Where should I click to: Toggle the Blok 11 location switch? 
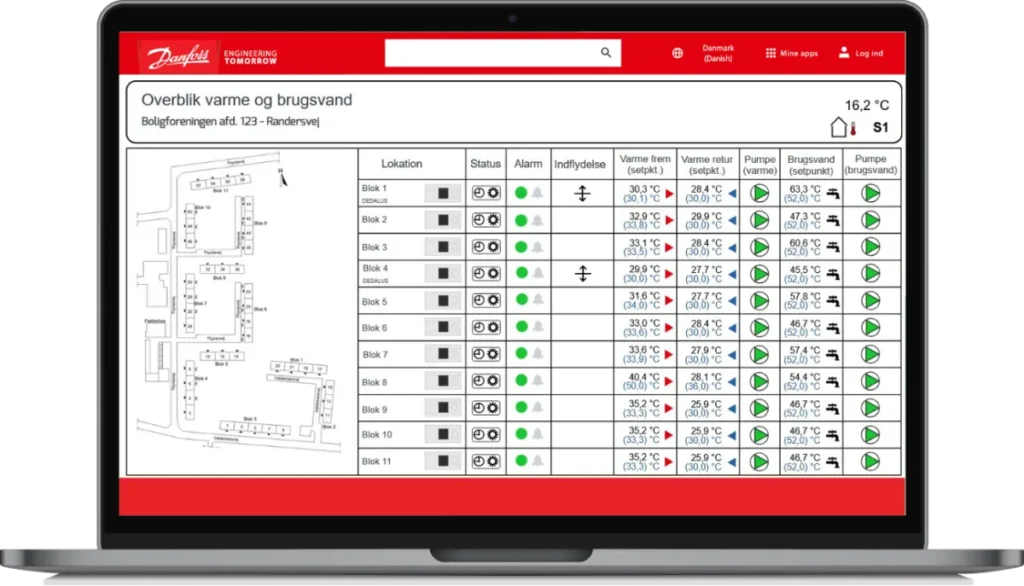(443, 461)
